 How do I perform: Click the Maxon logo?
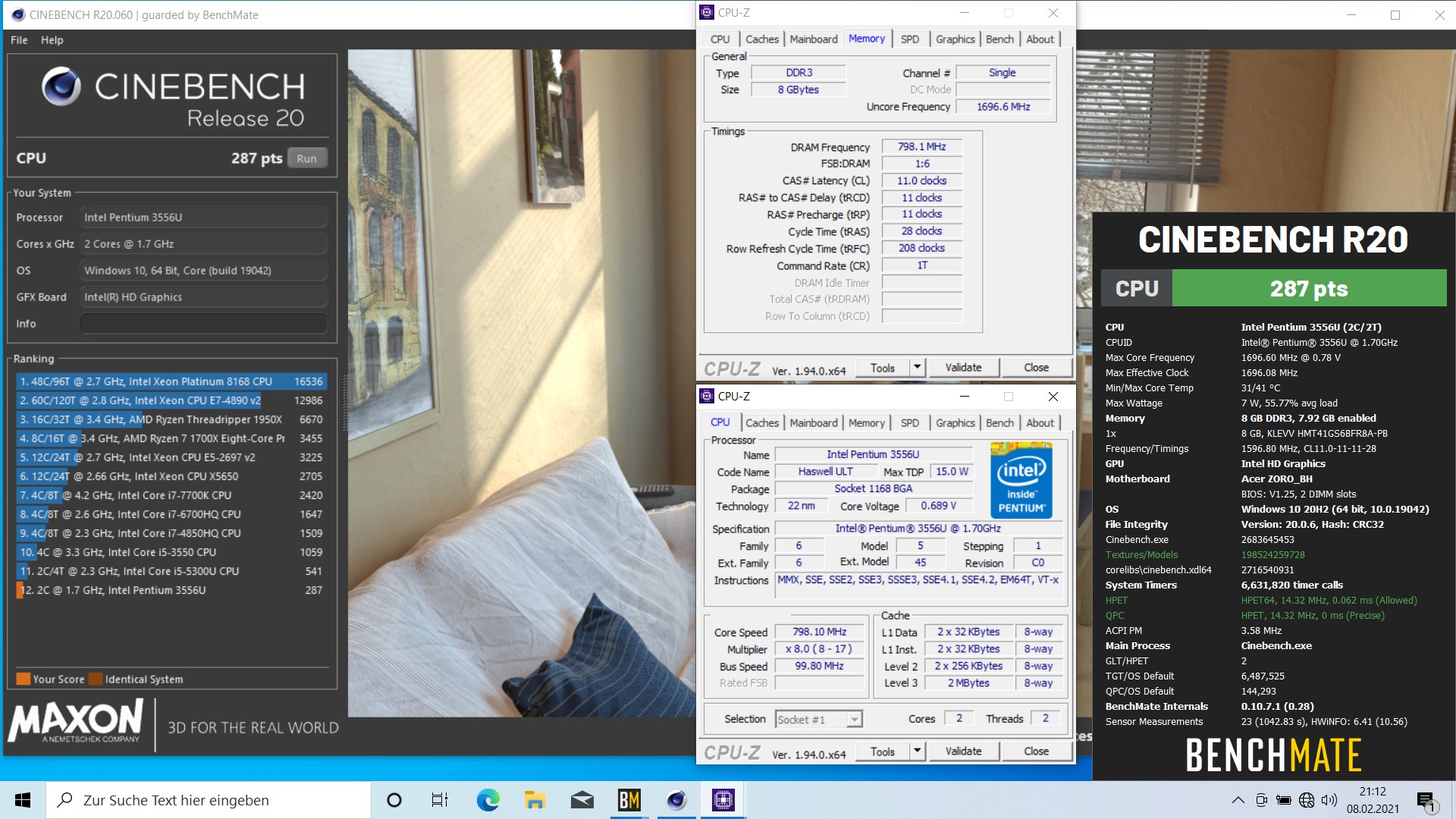[x=75, y=721]
